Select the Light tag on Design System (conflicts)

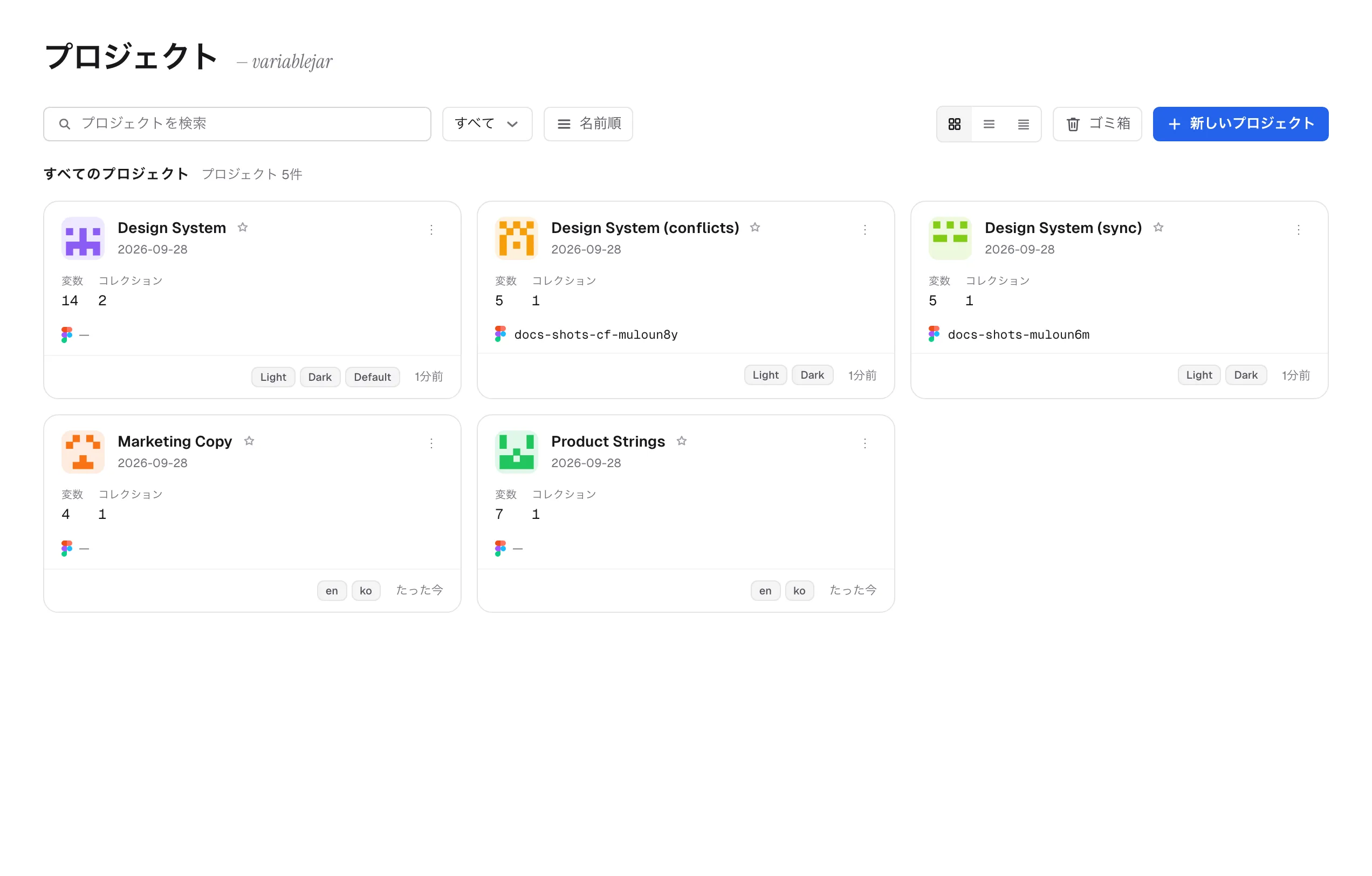(x=765, y=375)
